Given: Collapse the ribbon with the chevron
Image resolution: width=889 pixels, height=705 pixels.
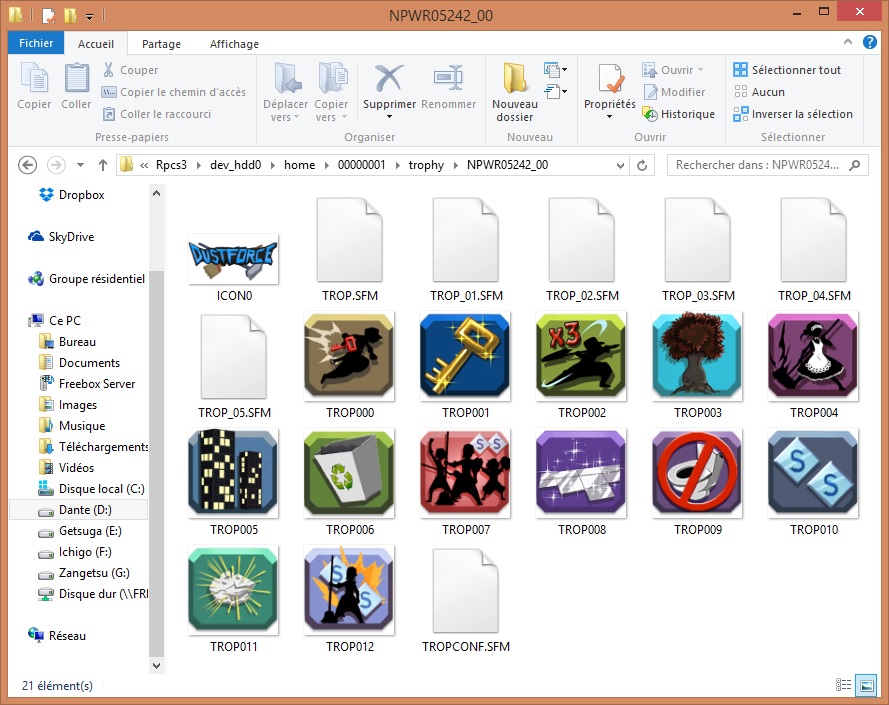Looking at the screenshot, I should point(848,41).
